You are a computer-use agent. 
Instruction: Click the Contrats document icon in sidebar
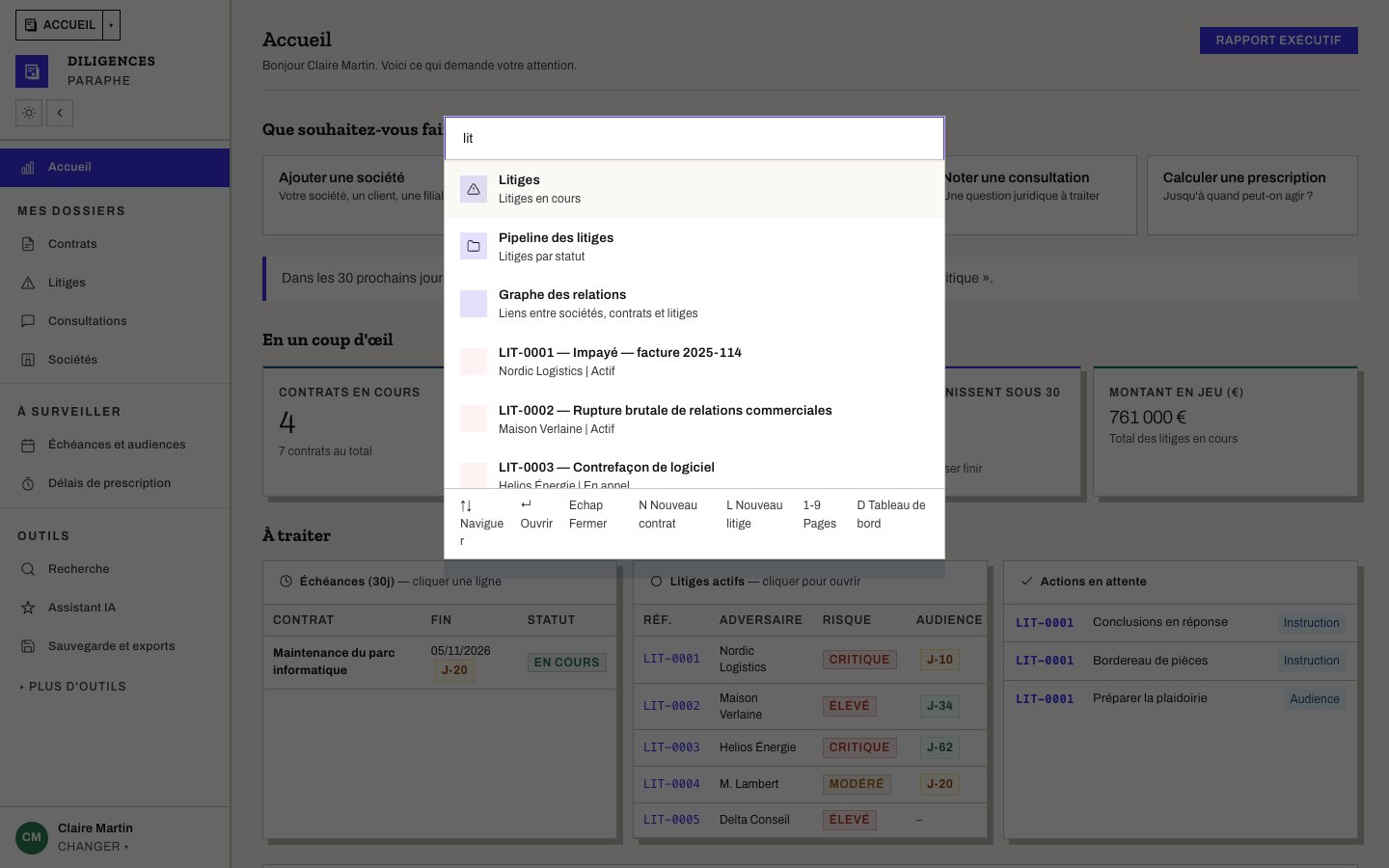tap(28, 244)
